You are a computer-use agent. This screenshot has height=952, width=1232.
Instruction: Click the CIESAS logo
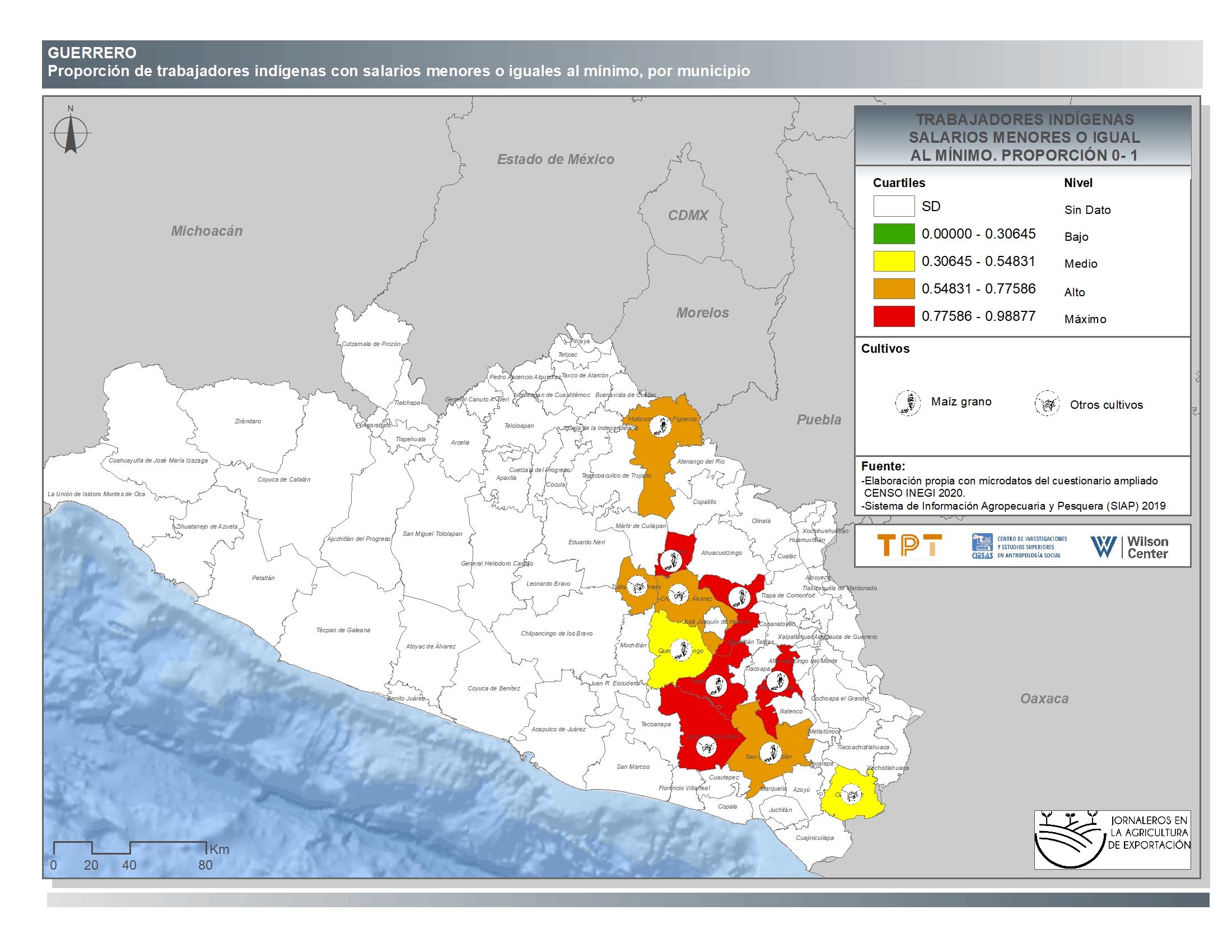pos(1019,547)
